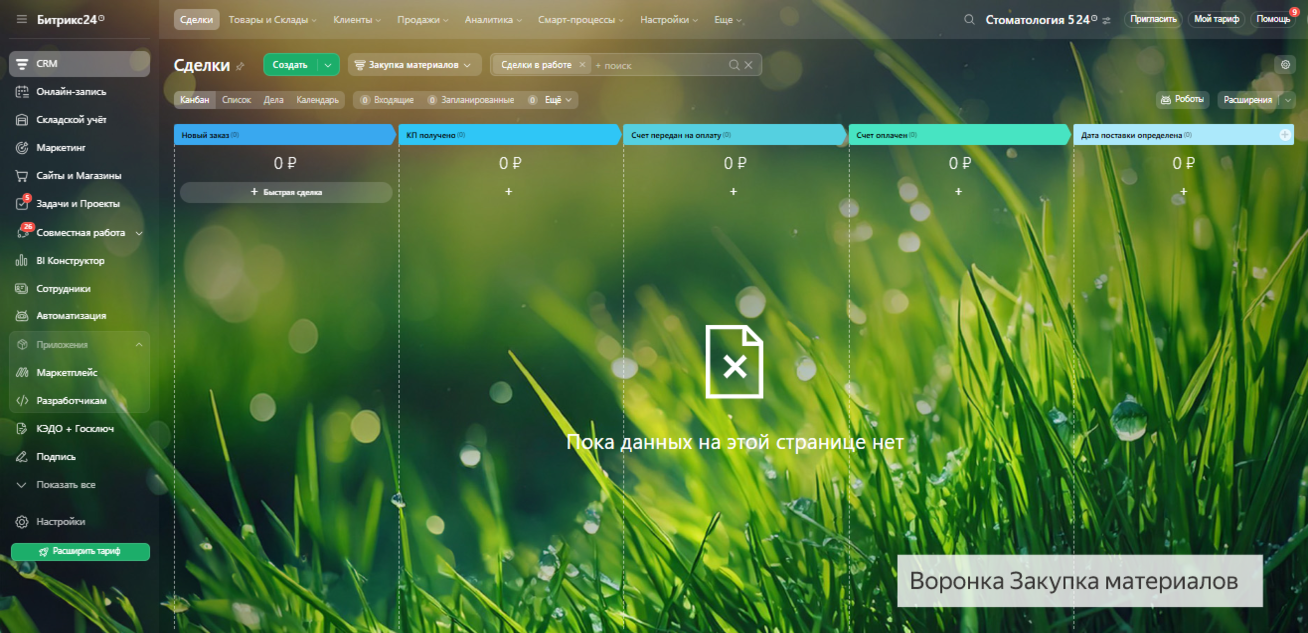
Task: Pin the Сделки page using the pin icon
Action: (239, 66)
